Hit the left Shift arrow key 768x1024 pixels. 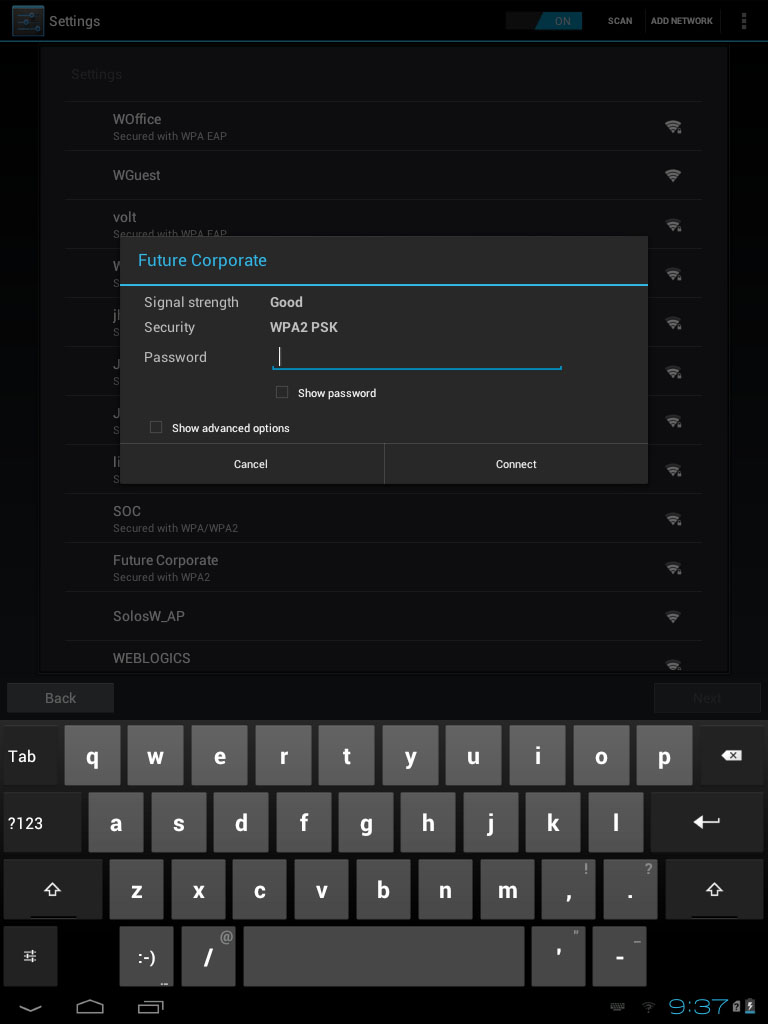coord(53,889)
